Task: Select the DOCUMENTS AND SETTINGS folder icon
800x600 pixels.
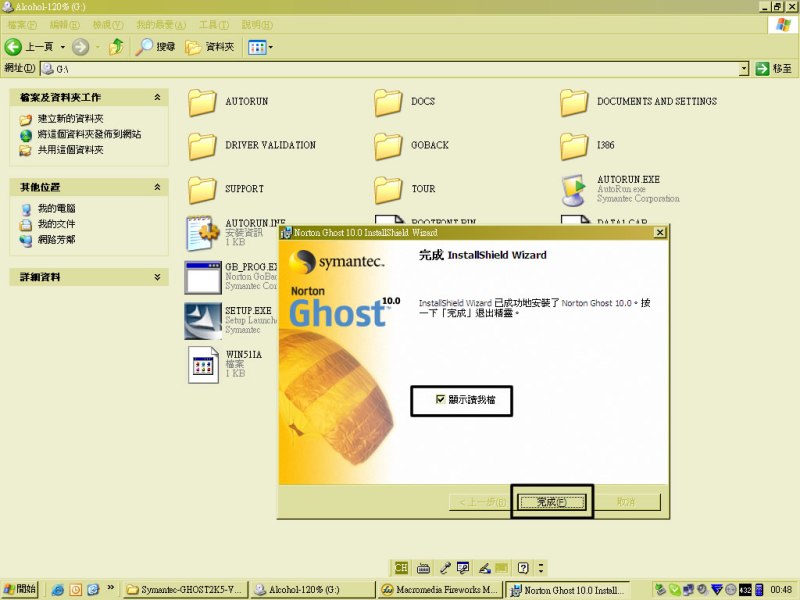Action: pos(574,102)
